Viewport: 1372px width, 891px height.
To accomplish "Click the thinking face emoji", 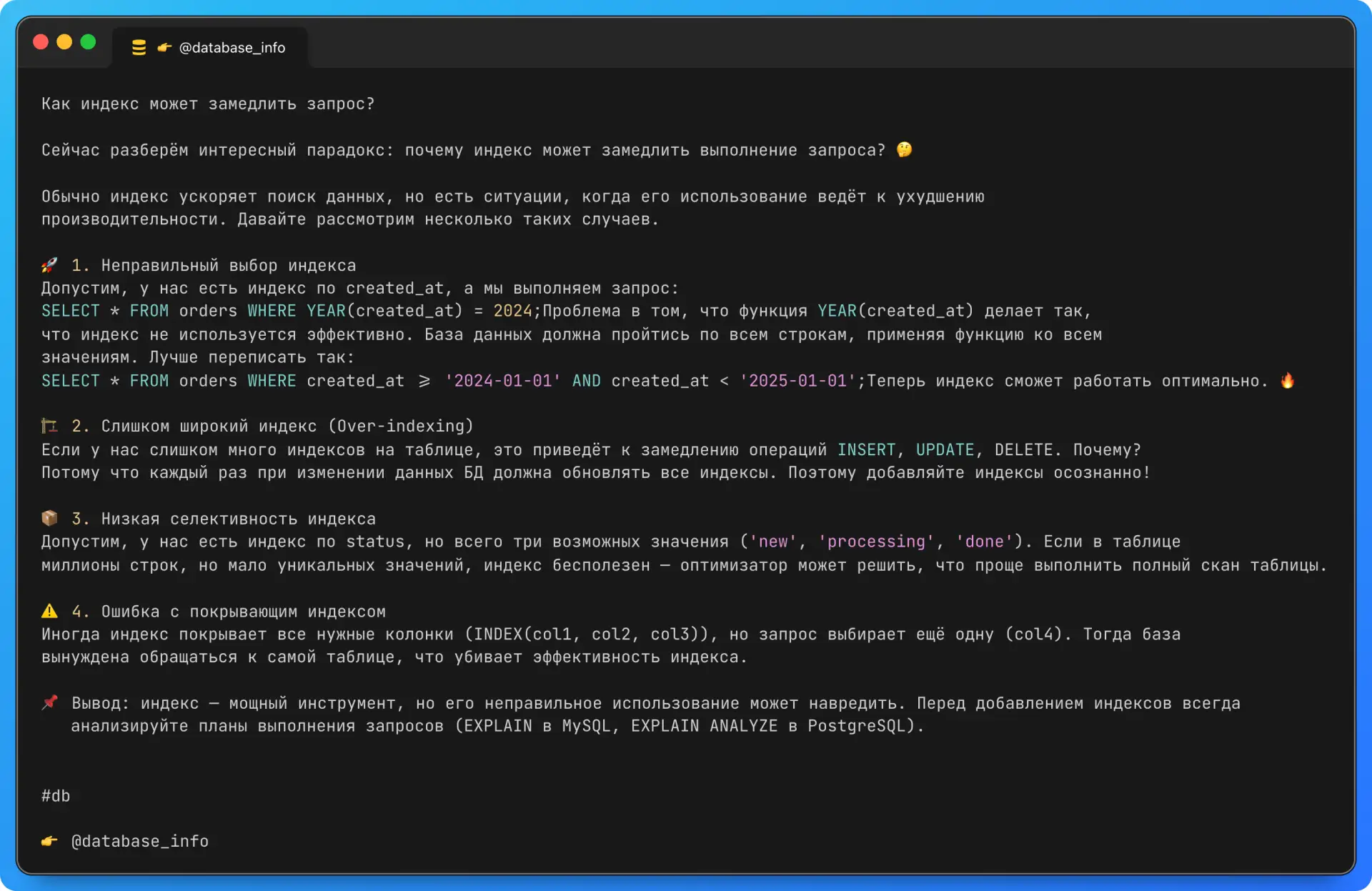I will 904,149.
